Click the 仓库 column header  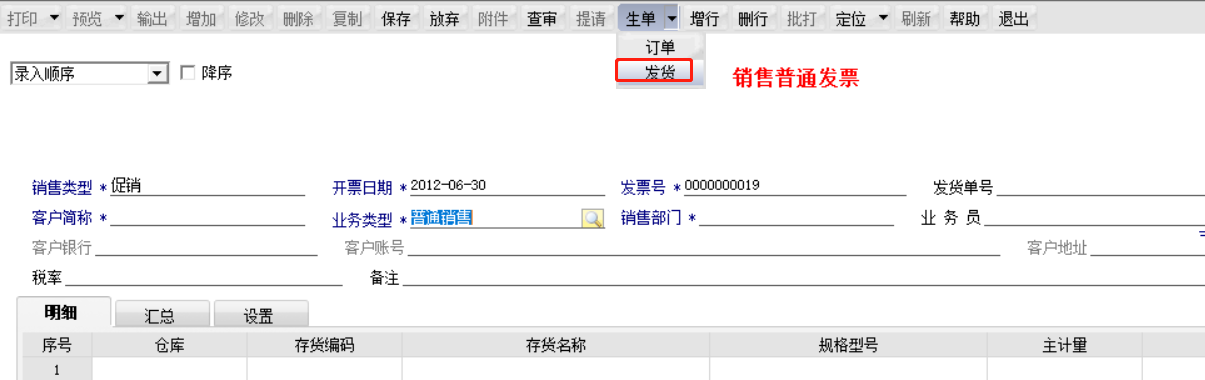169,345
